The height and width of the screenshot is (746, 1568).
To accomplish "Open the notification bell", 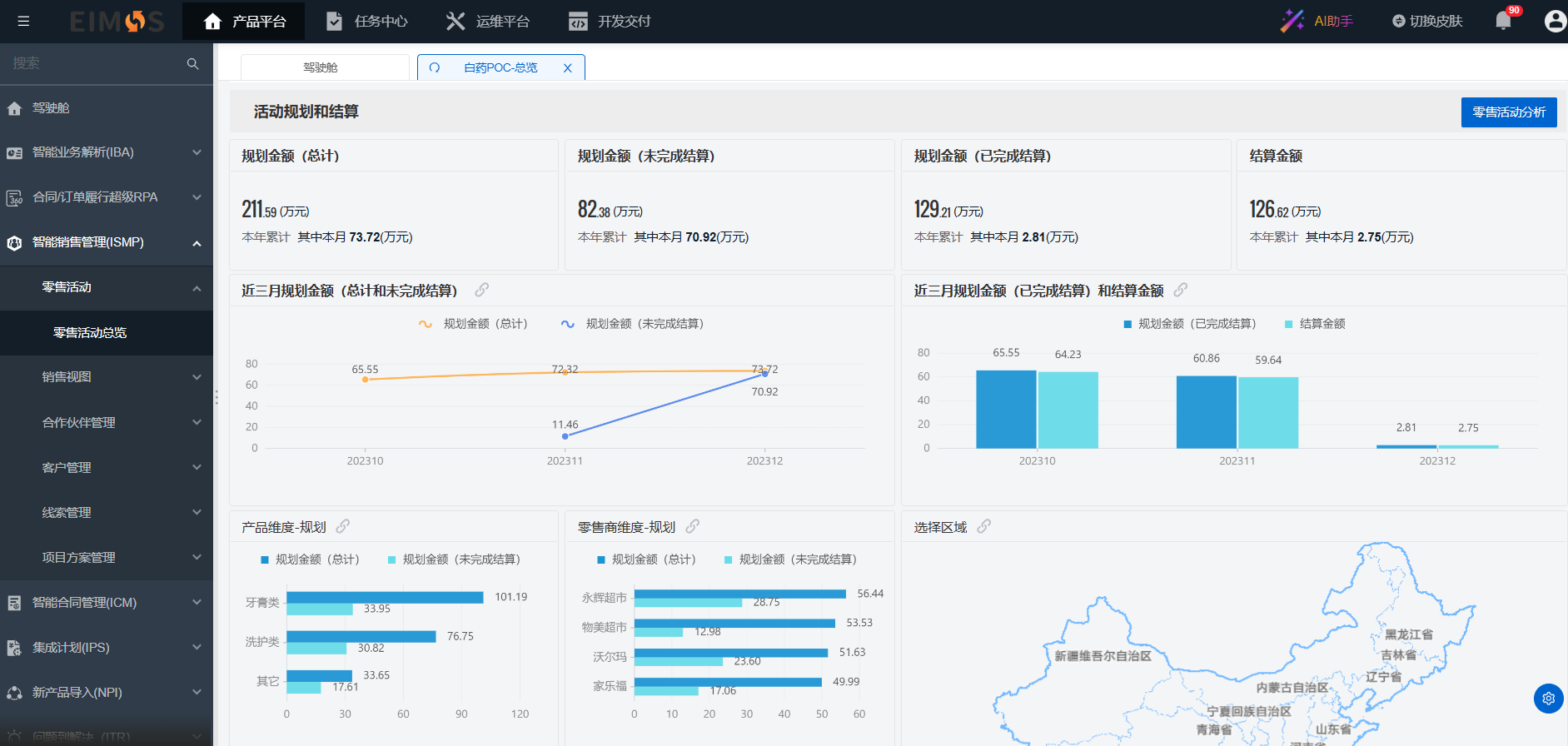I will point(1503,21).
